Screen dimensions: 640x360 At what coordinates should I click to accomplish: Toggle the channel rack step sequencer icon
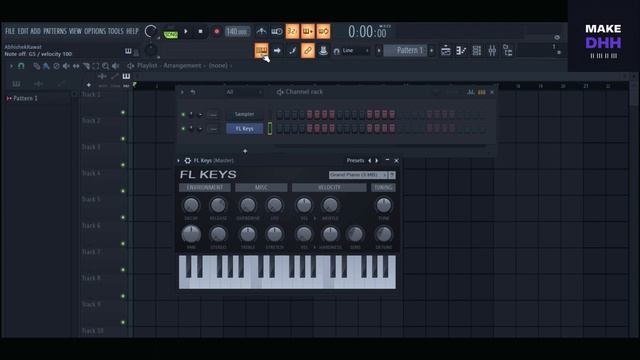(x=482, y=92)
